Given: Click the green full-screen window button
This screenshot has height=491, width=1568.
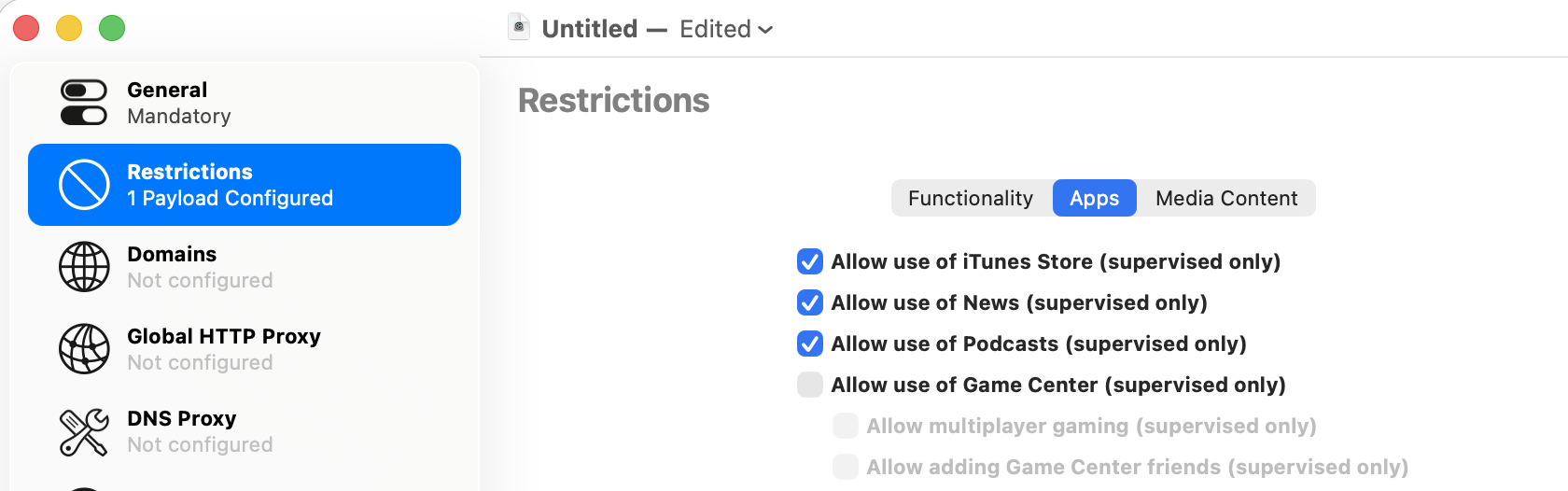Looking at the screenshot, I should 112,28.
